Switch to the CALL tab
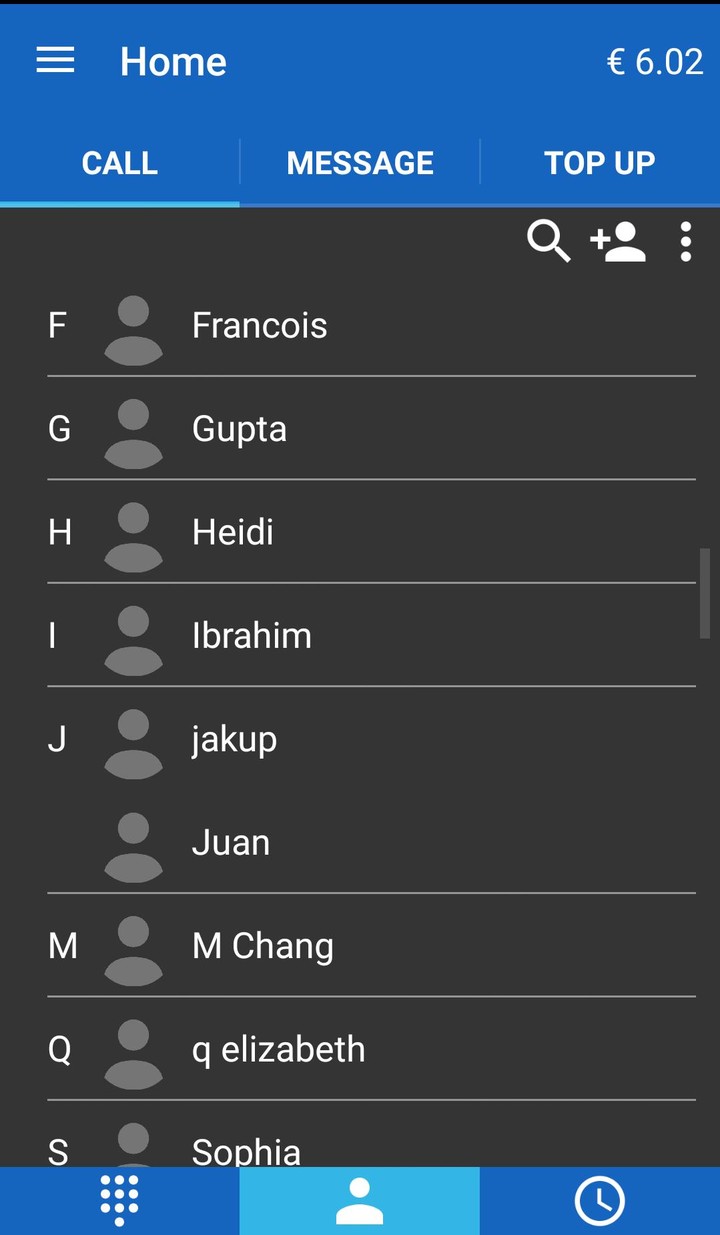Image resolution: width=720 pixels, height=1235 pixels. click(120, 163)
